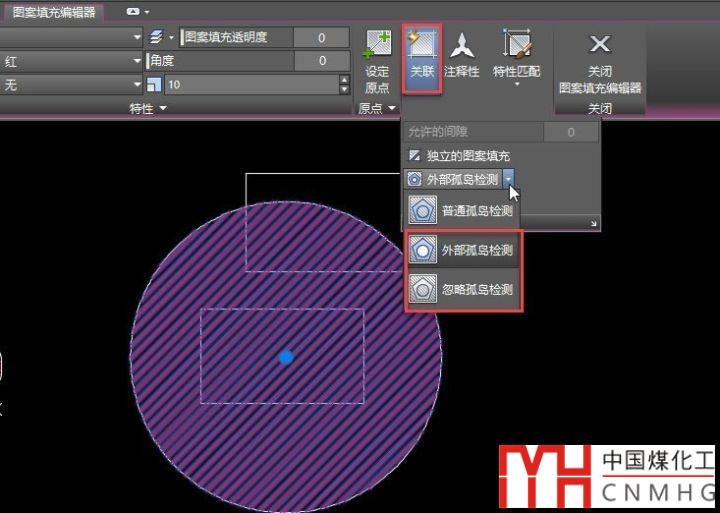Switch to the 图案填充编辑器 ribbon tab
The image size is (720, 513).
coord(53,11)
